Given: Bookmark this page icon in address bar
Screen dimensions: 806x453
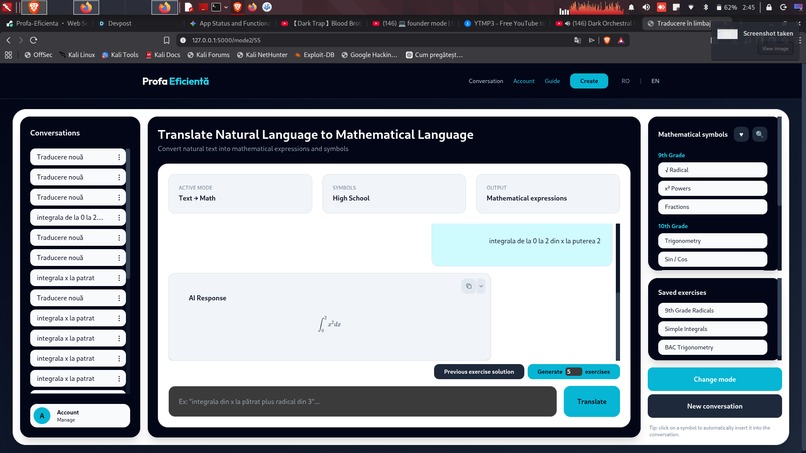Looking at the screenshot, I should click(166, 40).
